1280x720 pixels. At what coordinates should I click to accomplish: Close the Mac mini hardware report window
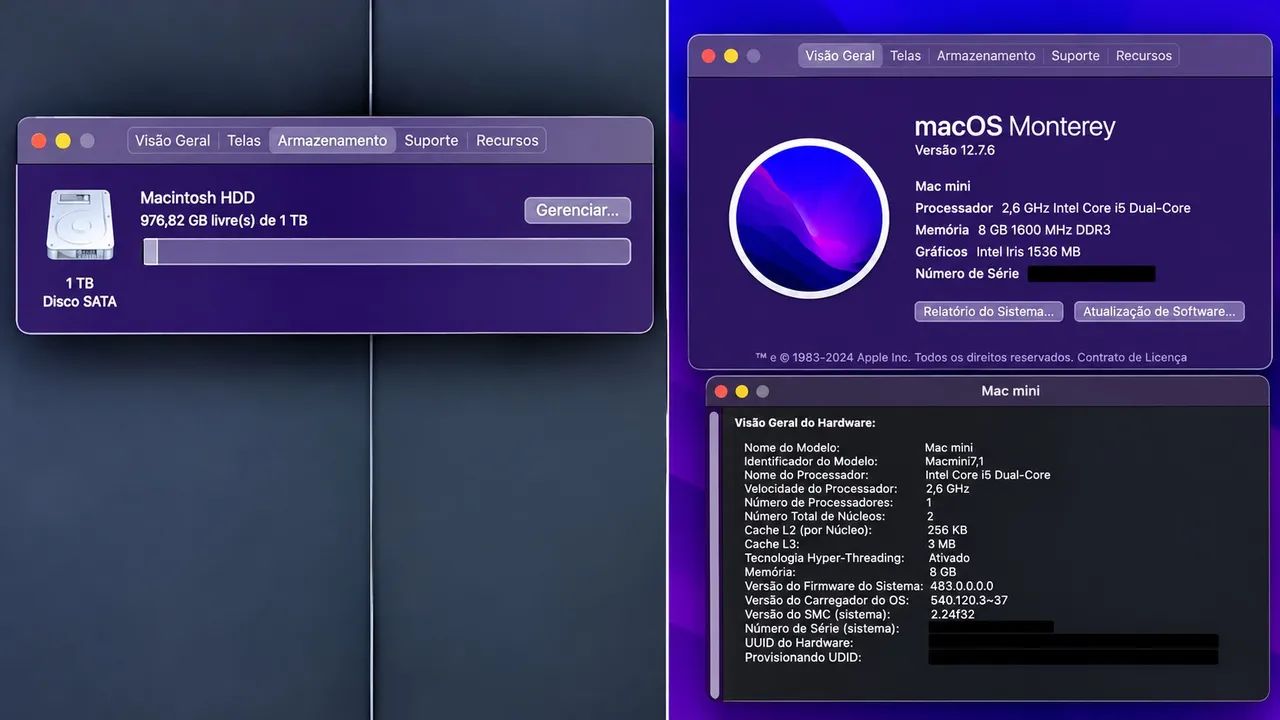point(721,391)
